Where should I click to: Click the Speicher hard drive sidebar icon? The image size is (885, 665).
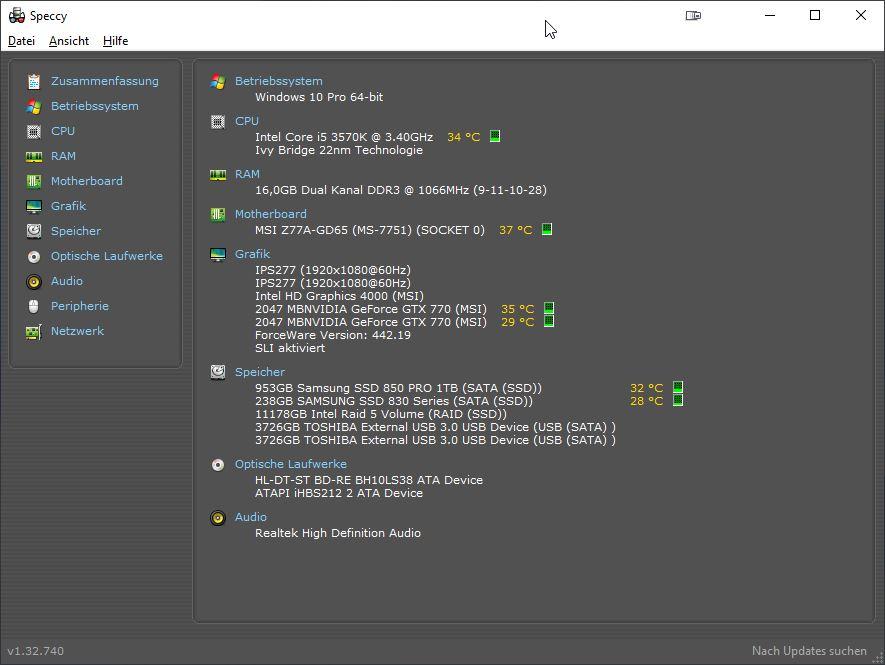pos(34,231)
